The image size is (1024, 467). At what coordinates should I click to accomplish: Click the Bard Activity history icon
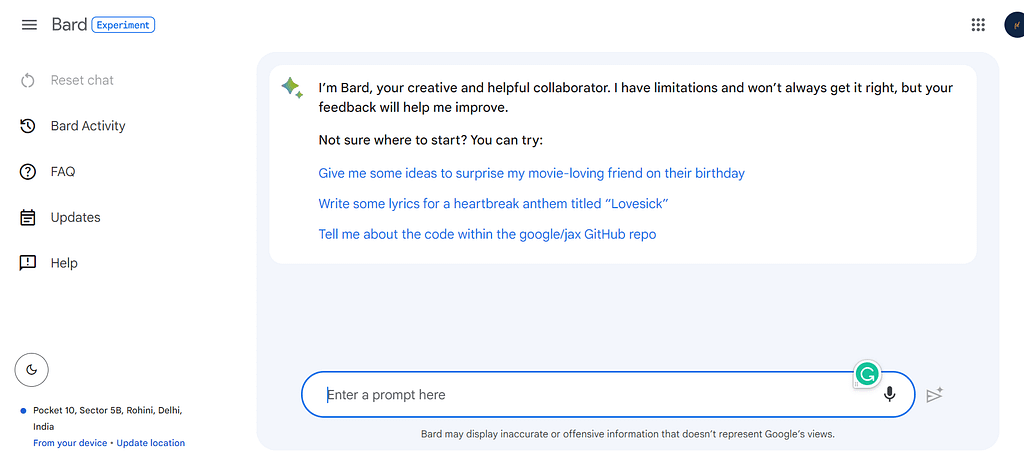(x=27, y=126)
